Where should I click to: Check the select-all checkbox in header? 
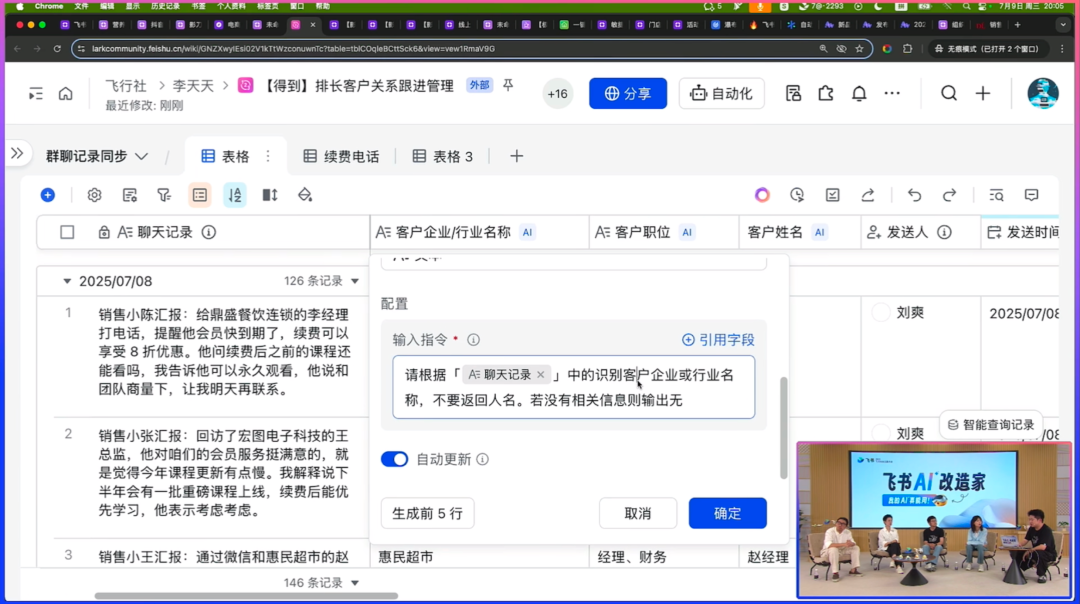67,232
